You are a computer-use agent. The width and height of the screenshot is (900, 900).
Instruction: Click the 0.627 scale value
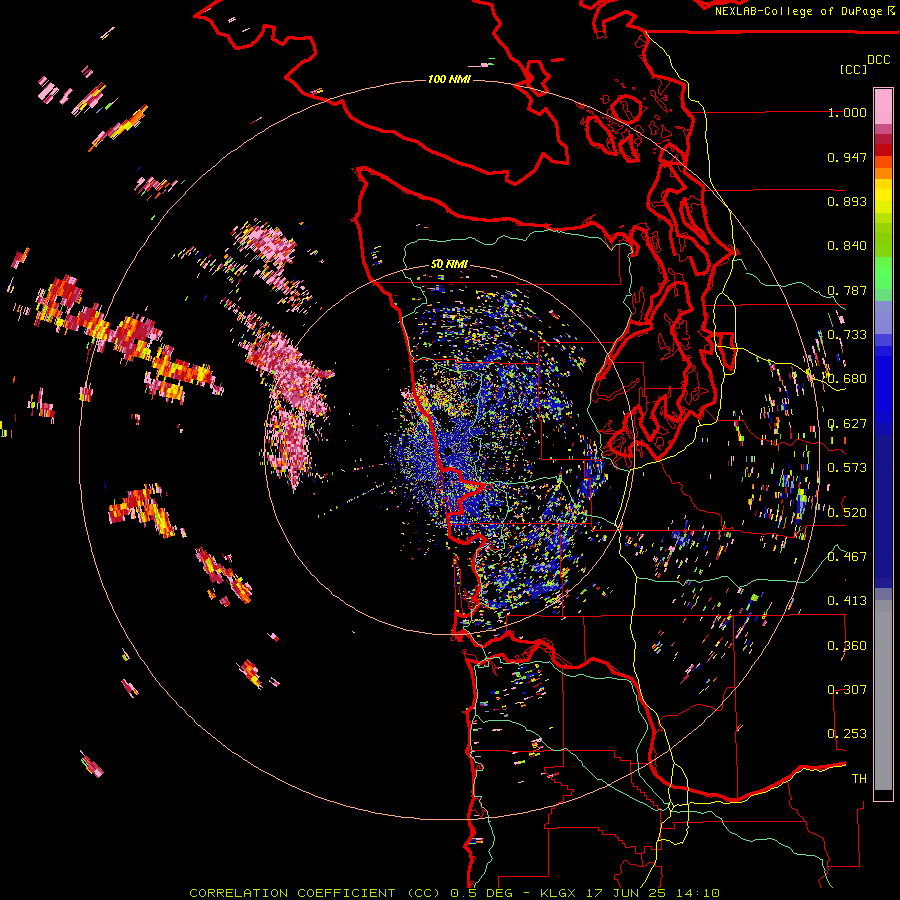pyautogui.click(x=847, y=424)
